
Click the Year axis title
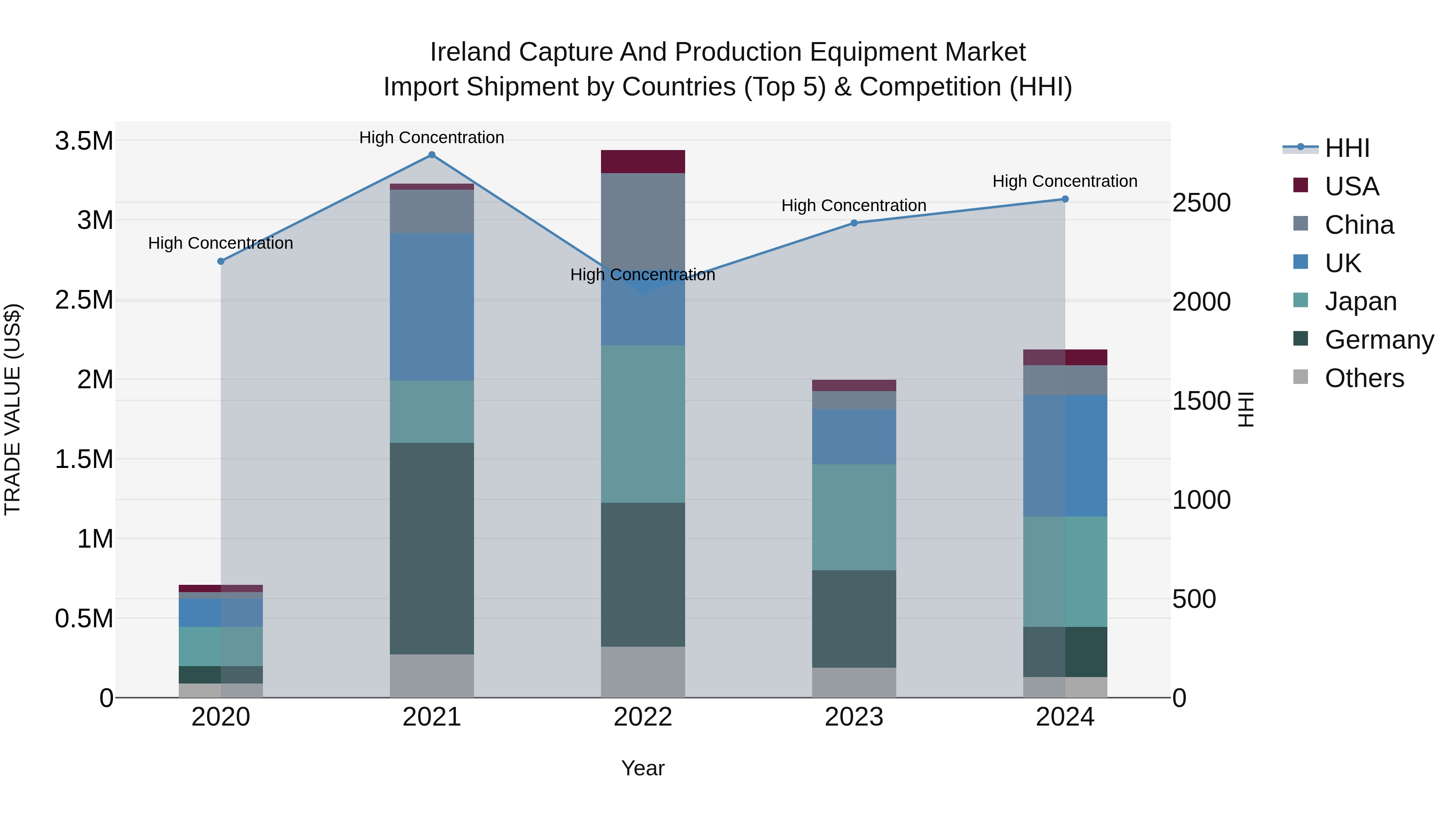[x=643, y=768]
